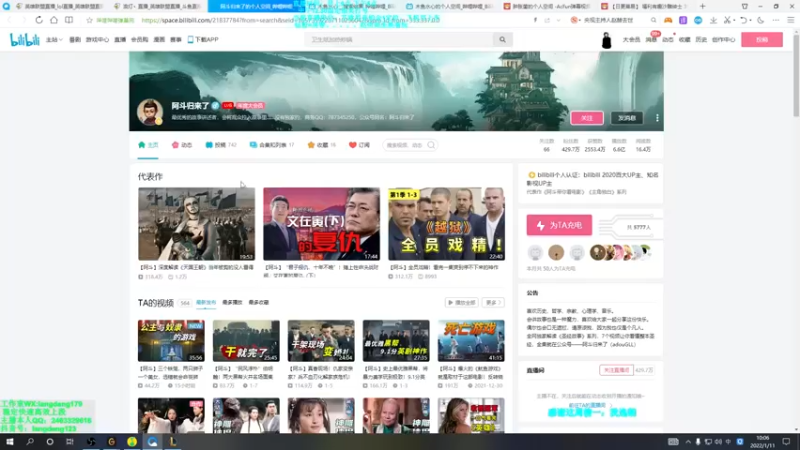This screenshot has height=450, width=800.
Task: Click the bilibili logo in the header
Action: coord(24,39)
